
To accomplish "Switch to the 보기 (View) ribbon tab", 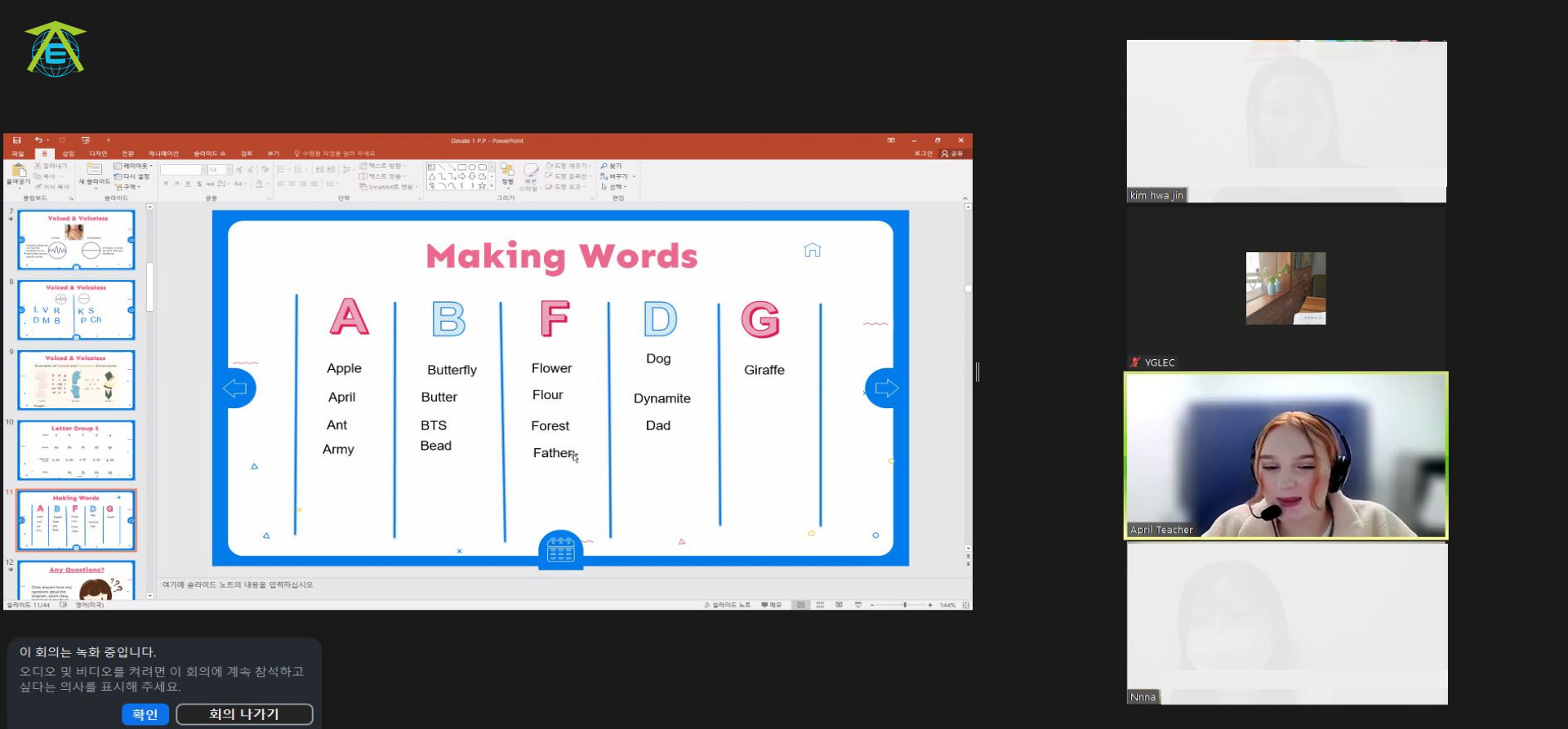I will [274, 153].
